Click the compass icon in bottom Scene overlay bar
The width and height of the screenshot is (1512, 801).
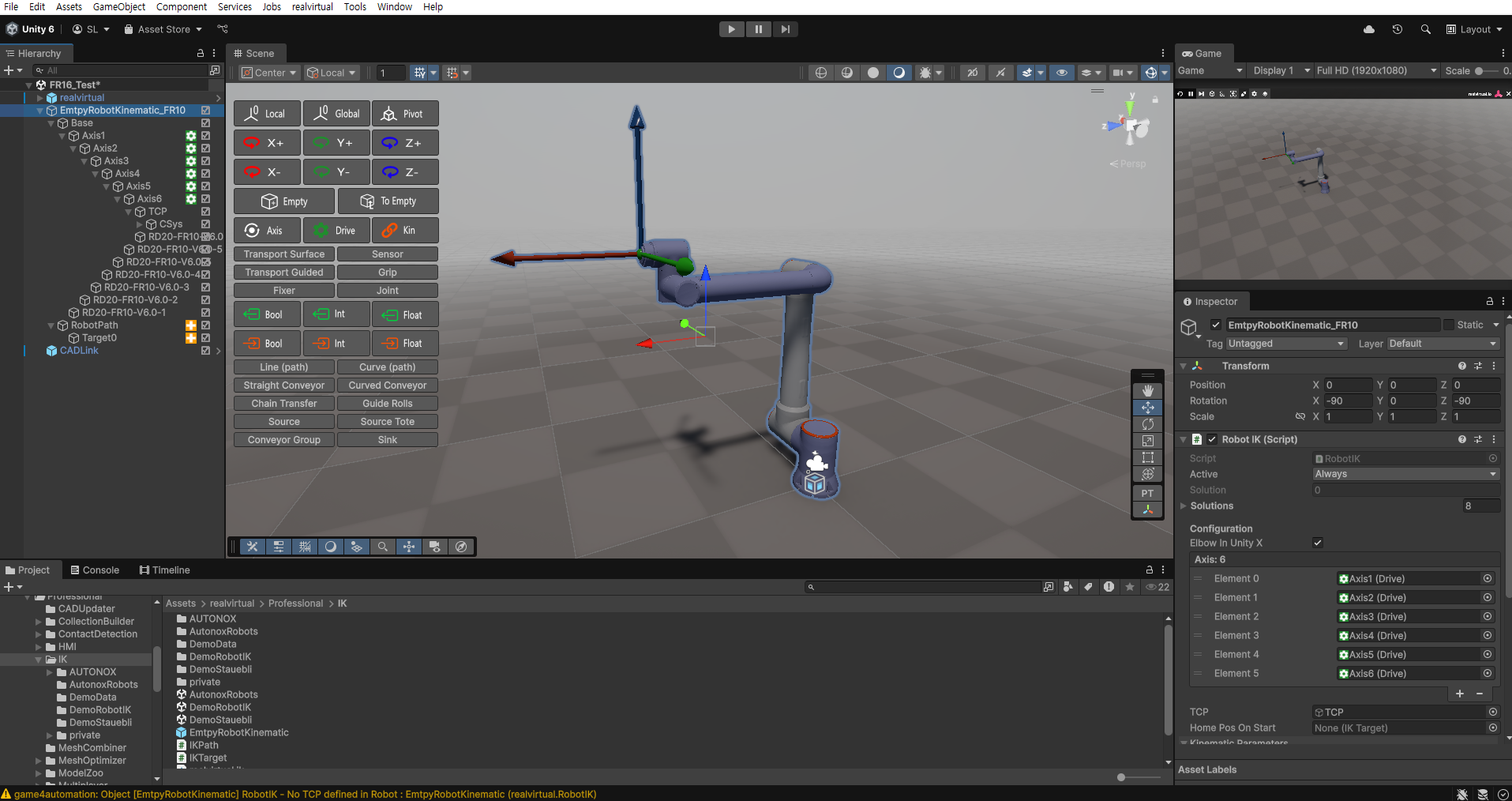461,547
